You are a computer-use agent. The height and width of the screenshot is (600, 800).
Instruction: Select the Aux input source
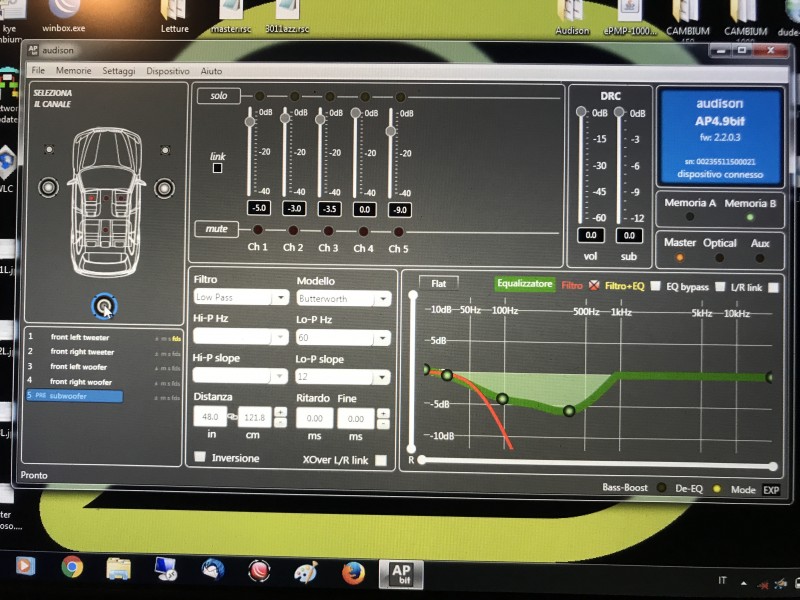[760, 259]
